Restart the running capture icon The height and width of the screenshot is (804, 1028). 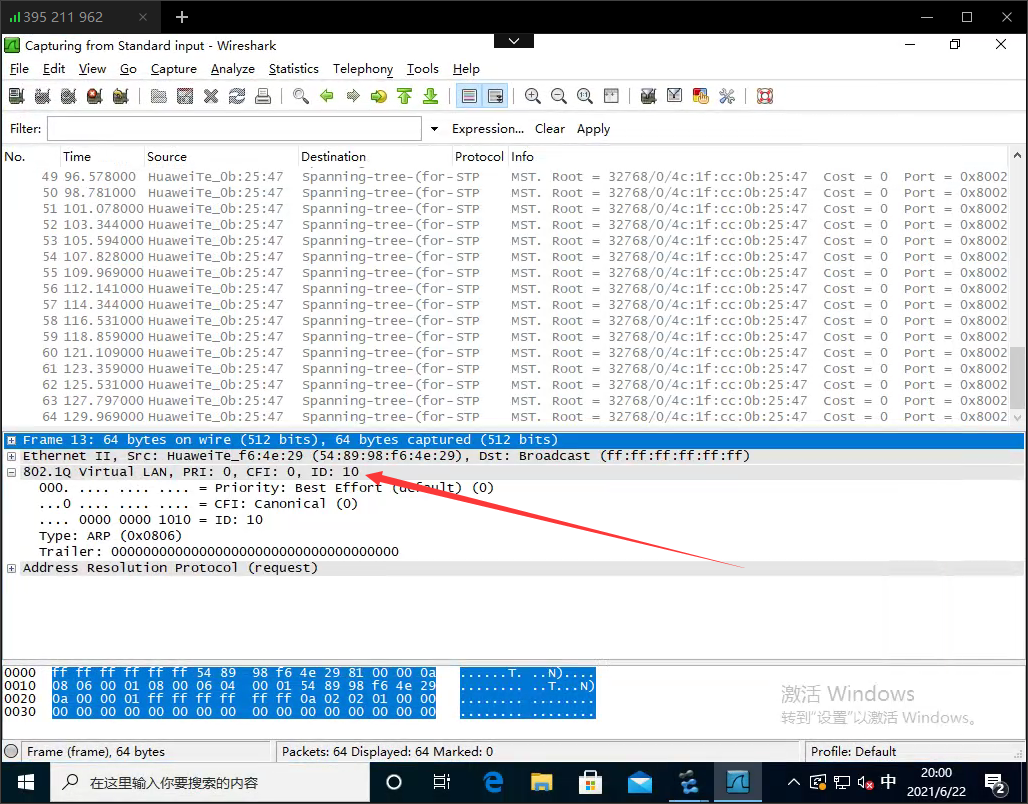coord(121,96)
